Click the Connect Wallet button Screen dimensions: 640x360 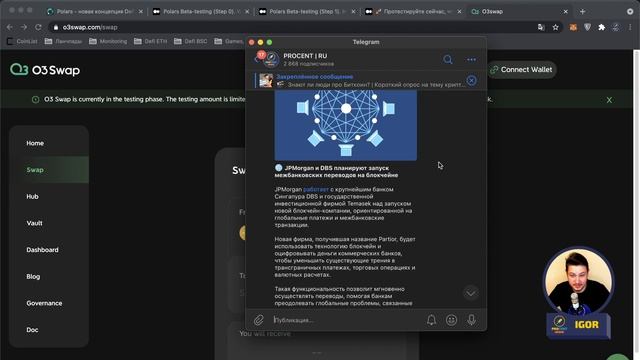click(521, 70)
